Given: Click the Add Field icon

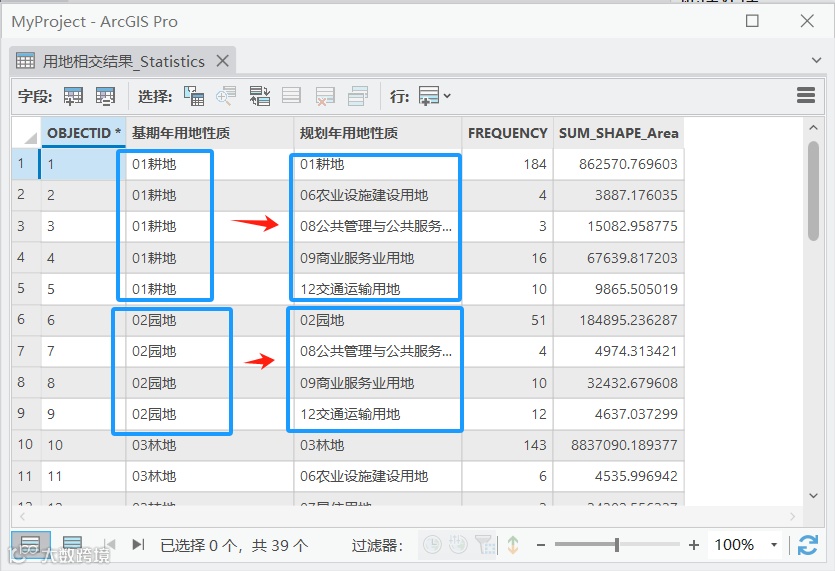Looking at the screenshot, I should (73, 96).
